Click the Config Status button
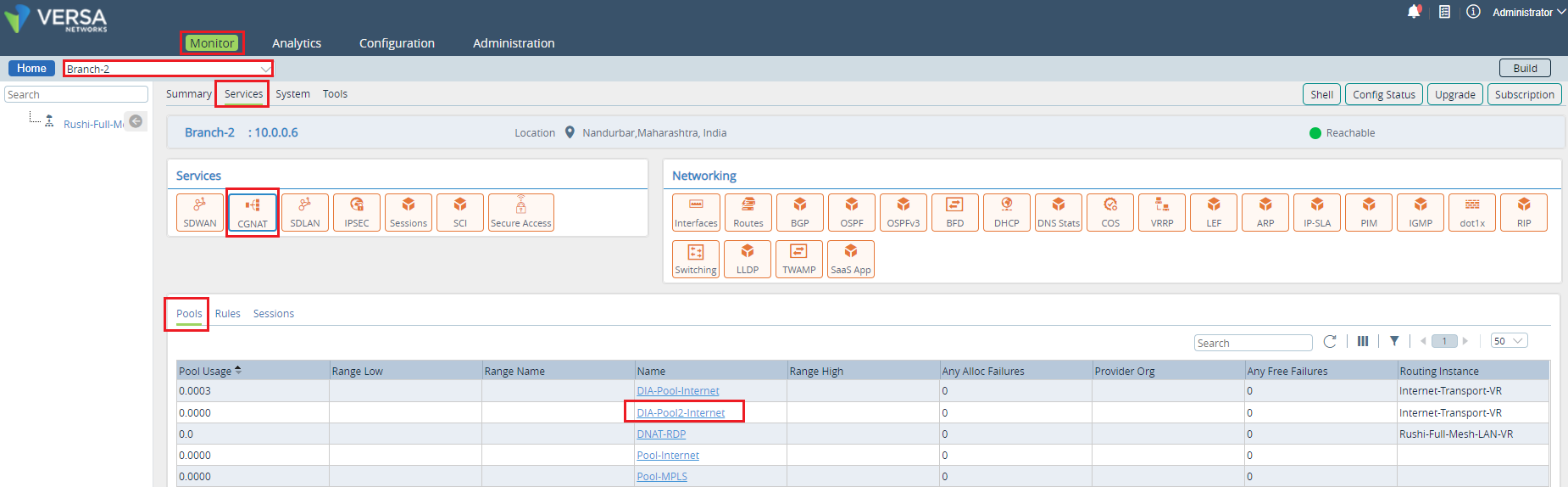Image resolution: width=1568 pixels, height=487 pixels. pos(1384,94)
